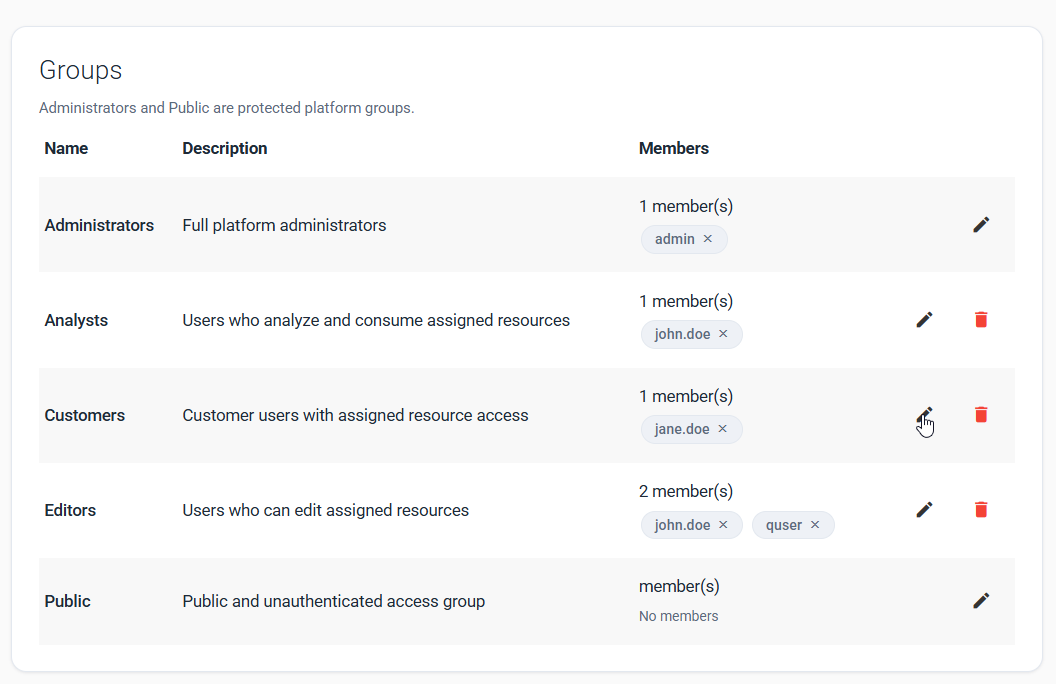
Task: Remove john.doe from Analysts group
Action: [x=723, y=334]
